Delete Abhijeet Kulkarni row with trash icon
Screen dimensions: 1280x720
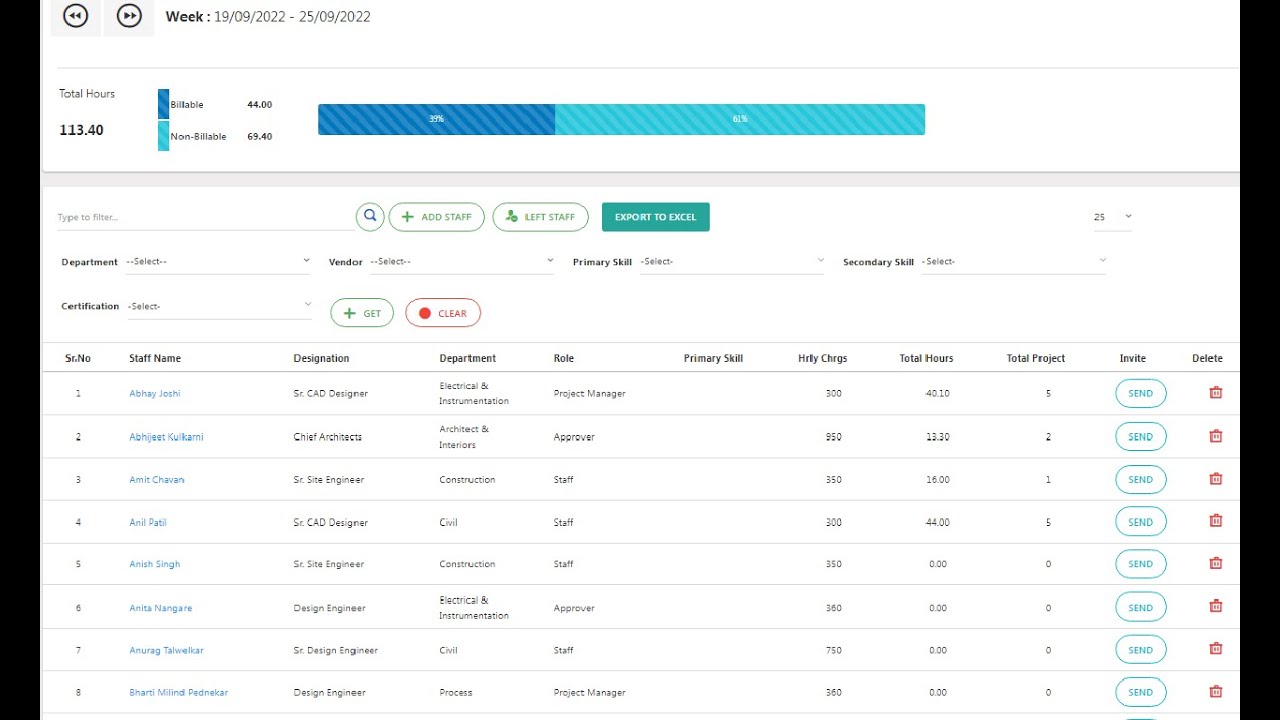[1216, 436]
